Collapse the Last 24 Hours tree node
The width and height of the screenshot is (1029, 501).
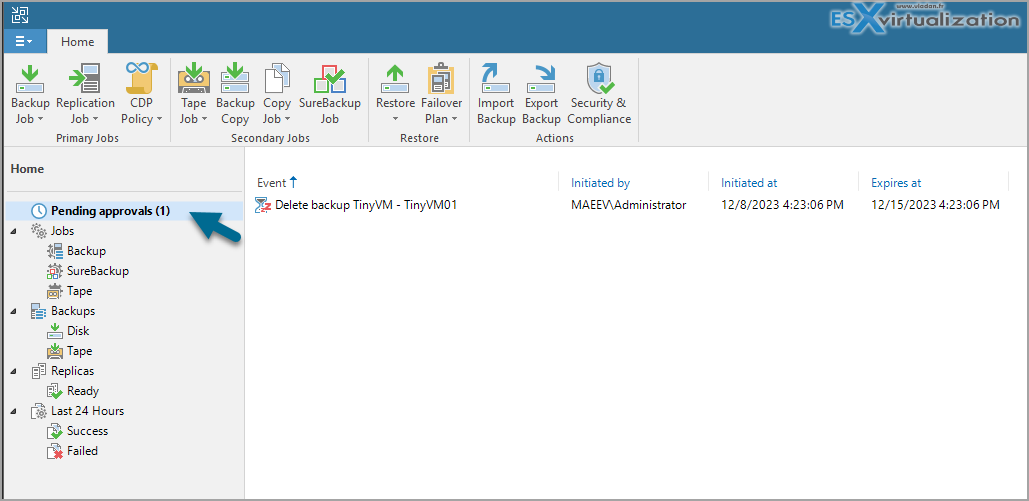click(x=14, y=412)
